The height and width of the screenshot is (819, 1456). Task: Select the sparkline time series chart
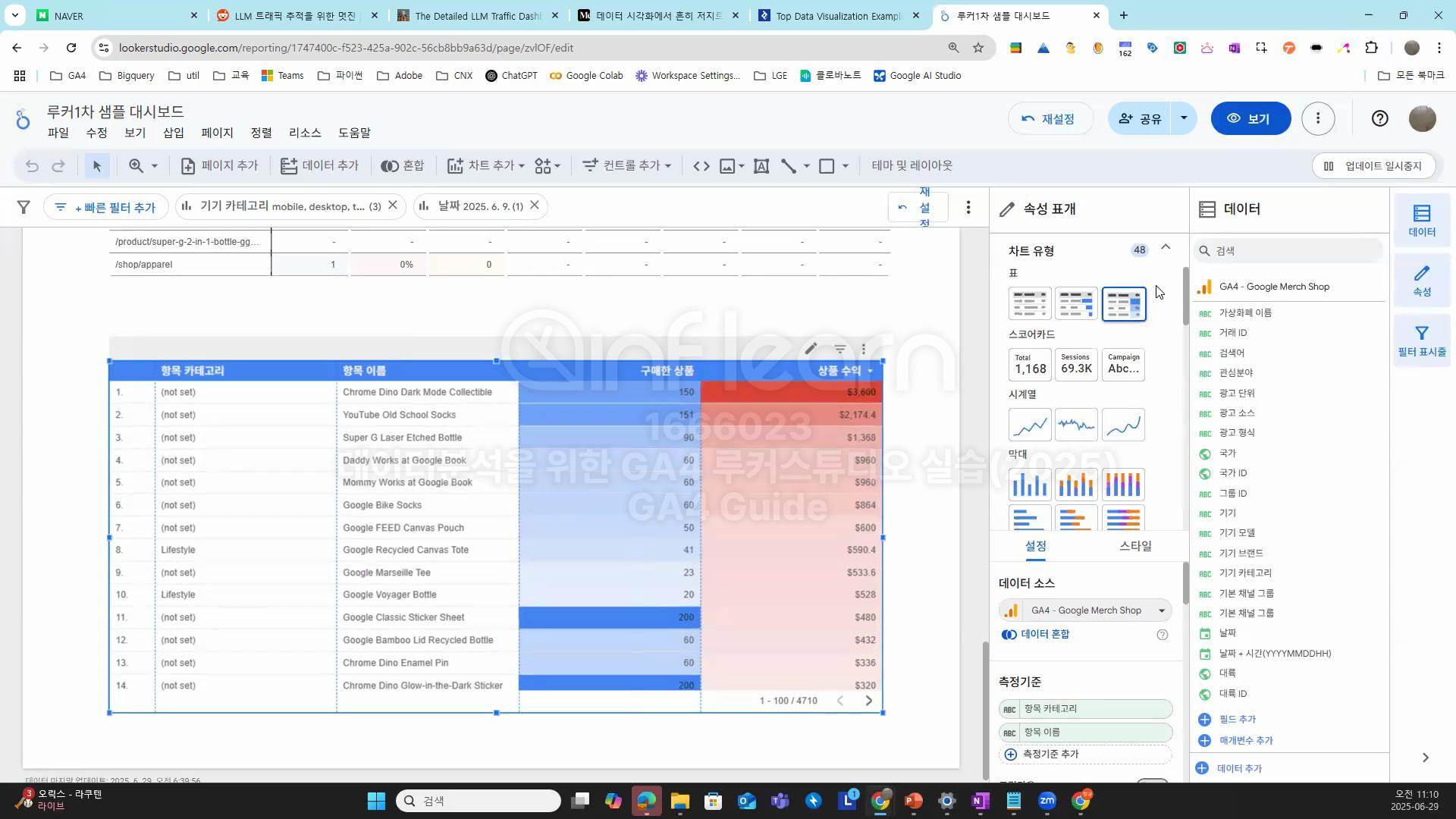(x=1076, y=425)
